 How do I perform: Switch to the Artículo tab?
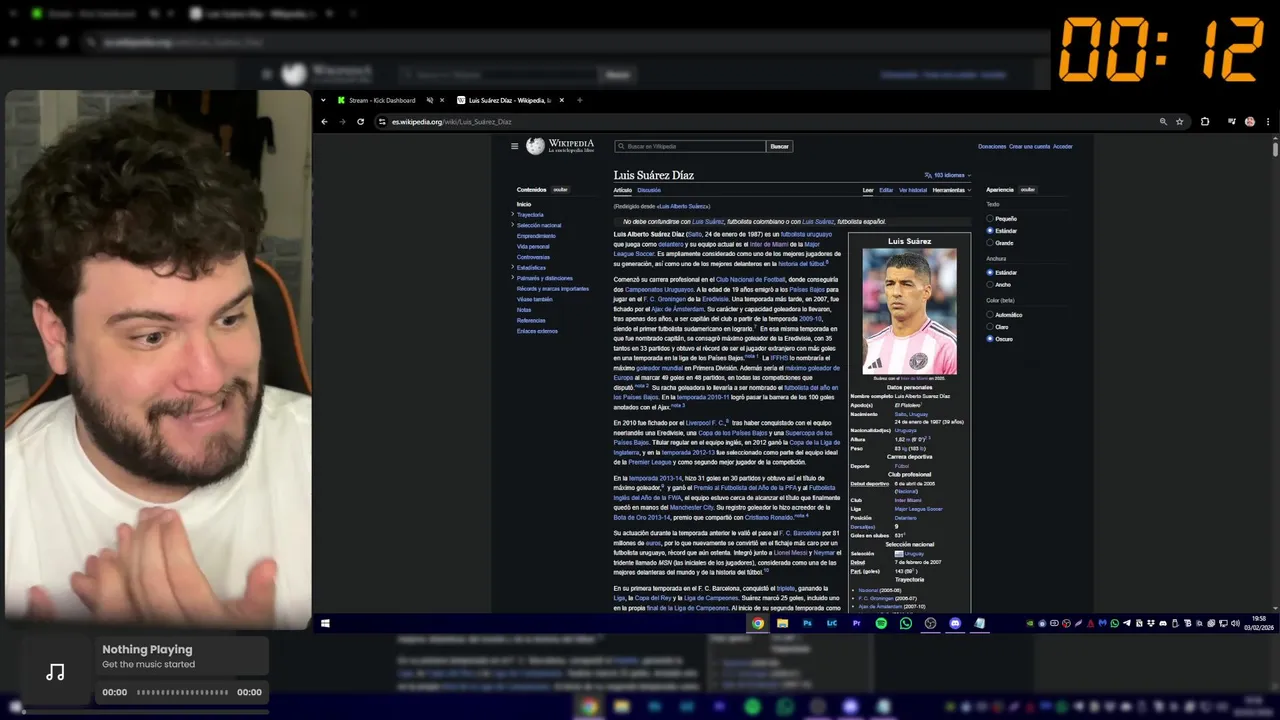coord(623,190)
